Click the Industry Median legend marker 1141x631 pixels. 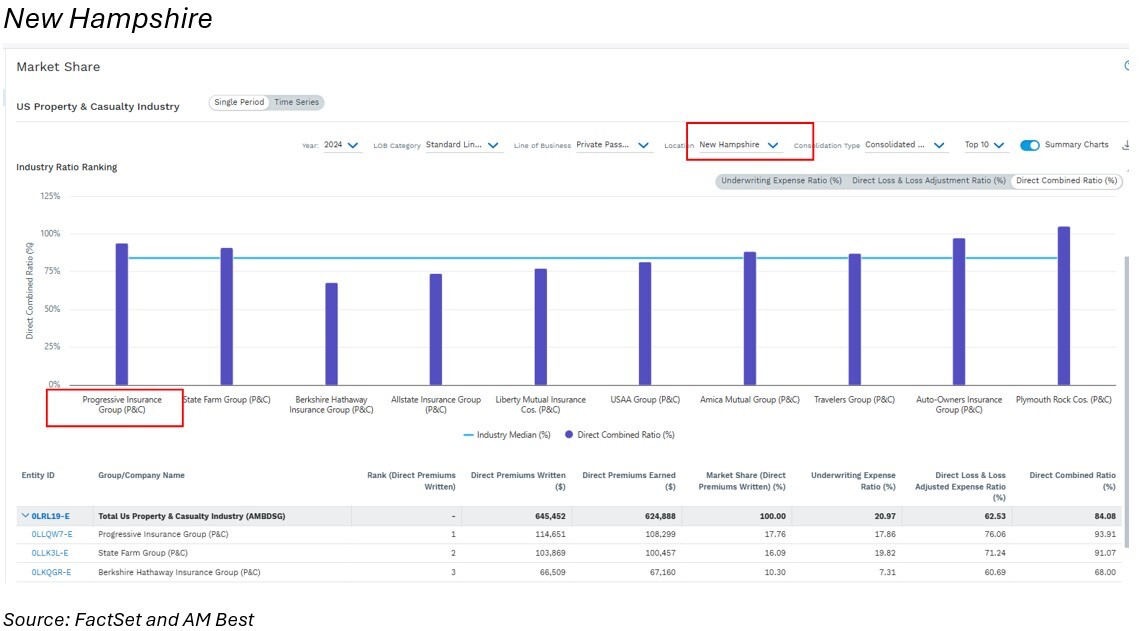[x=468, y=435]
